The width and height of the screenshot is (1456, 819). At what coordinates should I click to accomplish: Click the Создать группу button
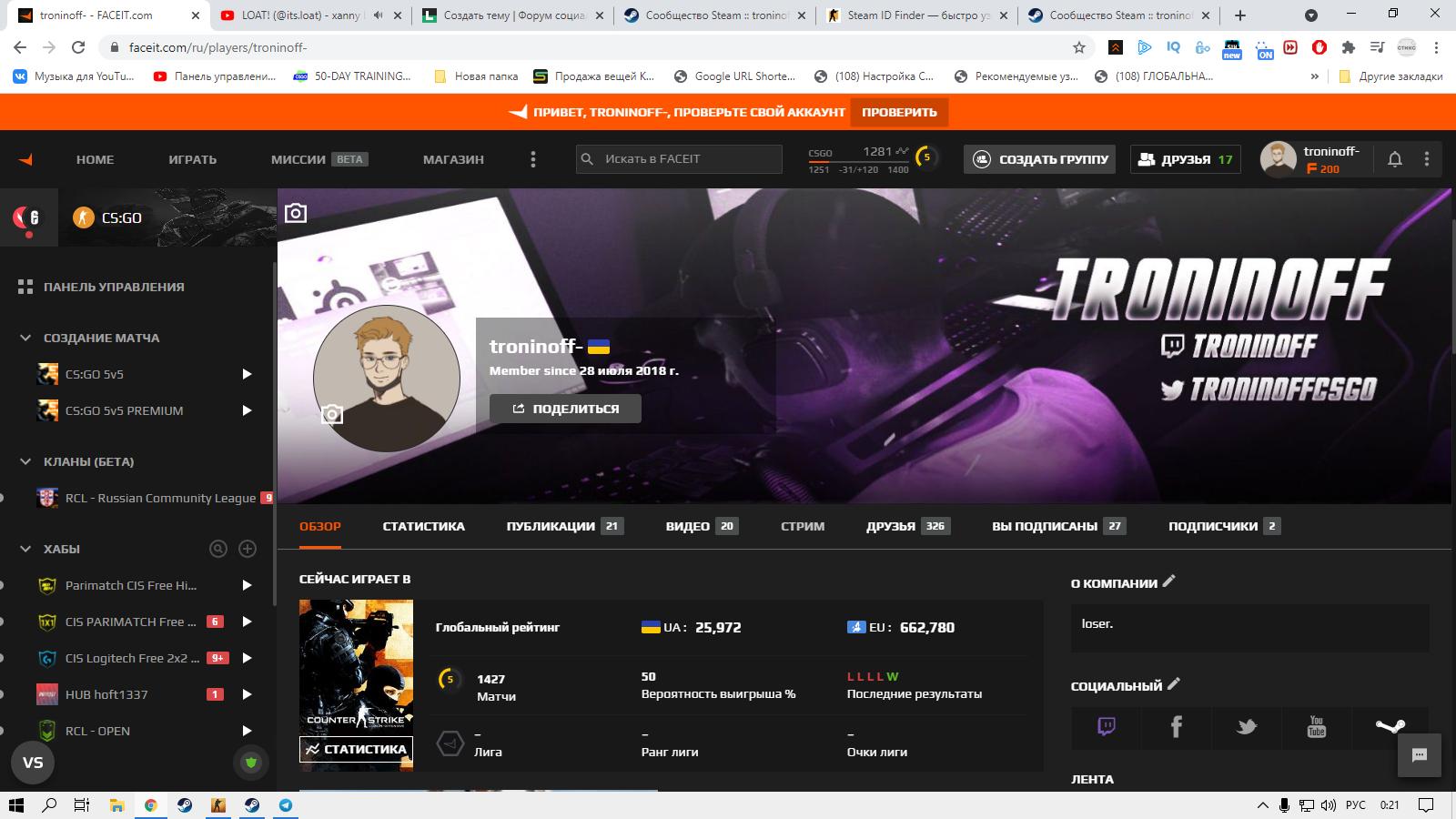click(x=1041, y=159)
